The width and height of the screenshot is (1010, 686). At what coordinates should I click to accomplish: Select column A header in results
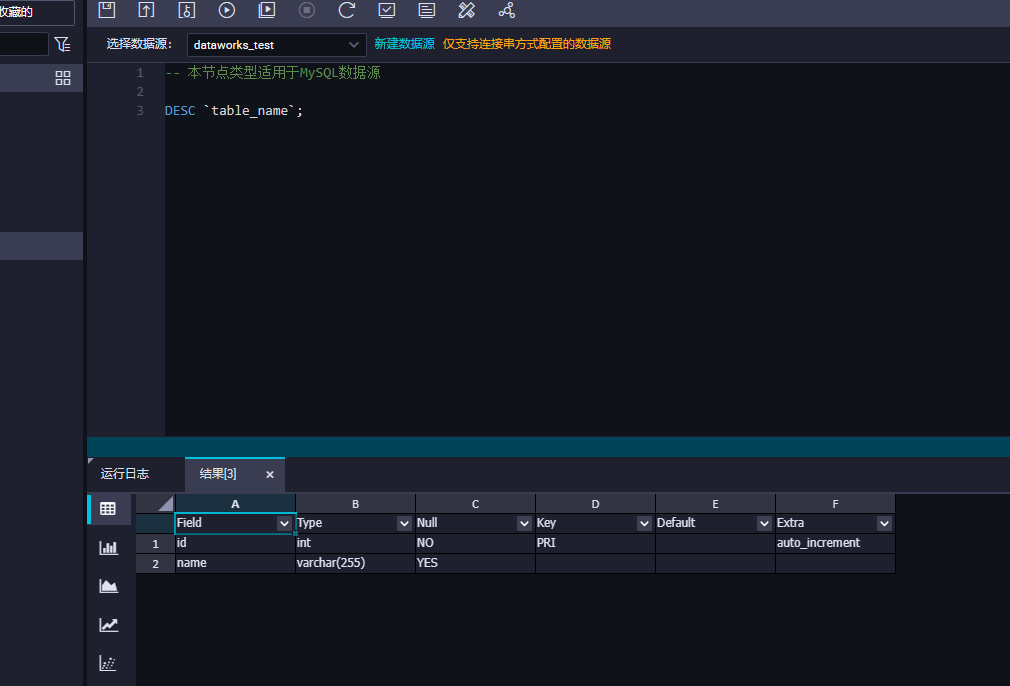pos(235,504)
